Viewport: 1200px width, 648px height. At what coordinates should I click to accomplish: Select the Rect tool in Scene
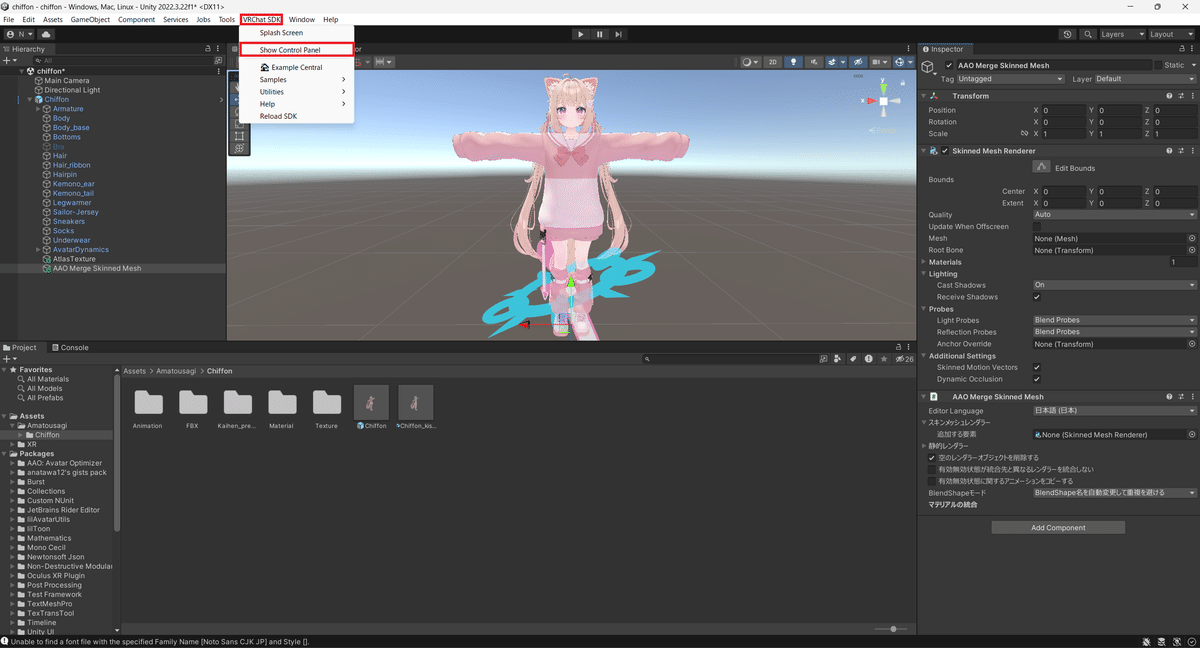[239, 135]
